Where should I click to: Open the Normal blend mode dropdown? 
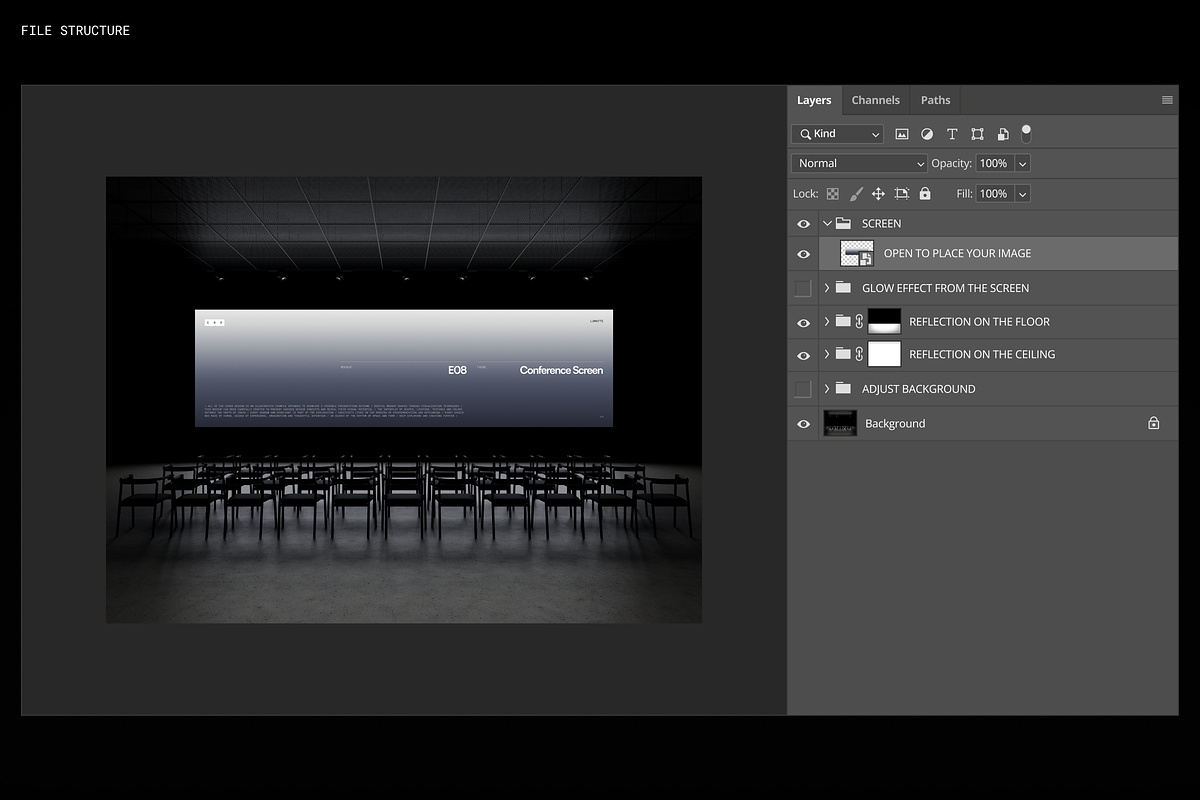860,163
